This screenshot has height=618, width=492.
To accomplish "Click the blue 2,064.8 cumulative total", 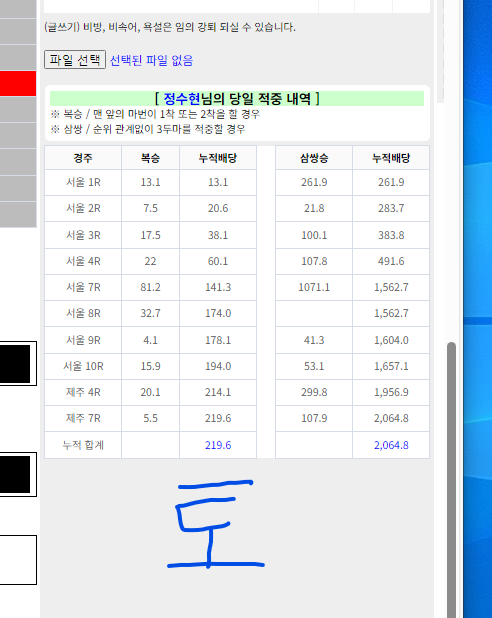I will point(391,445).
